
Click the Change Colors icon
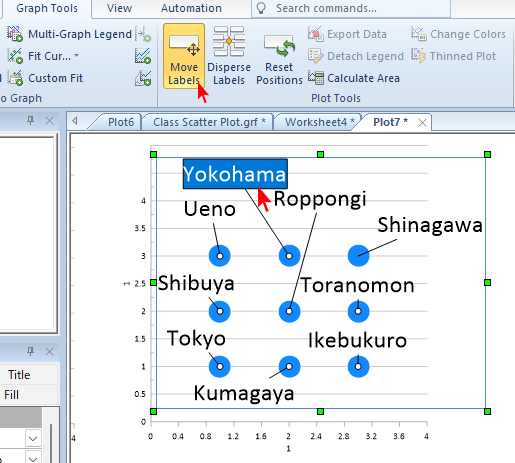pyautogui.click(x=418, y=34)
